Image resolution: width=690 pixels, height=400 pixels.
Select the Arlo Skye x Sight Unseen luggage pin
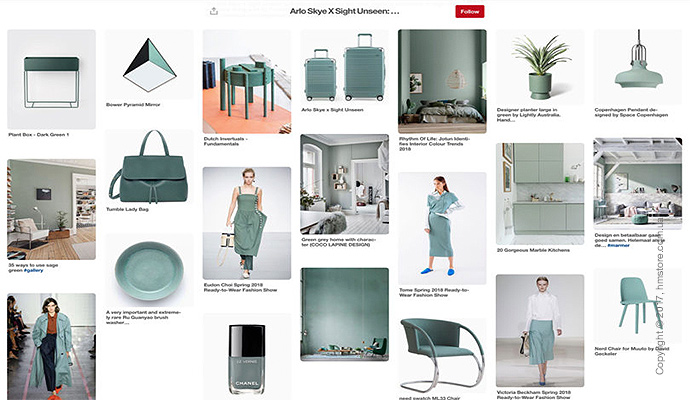pyautogui.click(x=345, y=67)
